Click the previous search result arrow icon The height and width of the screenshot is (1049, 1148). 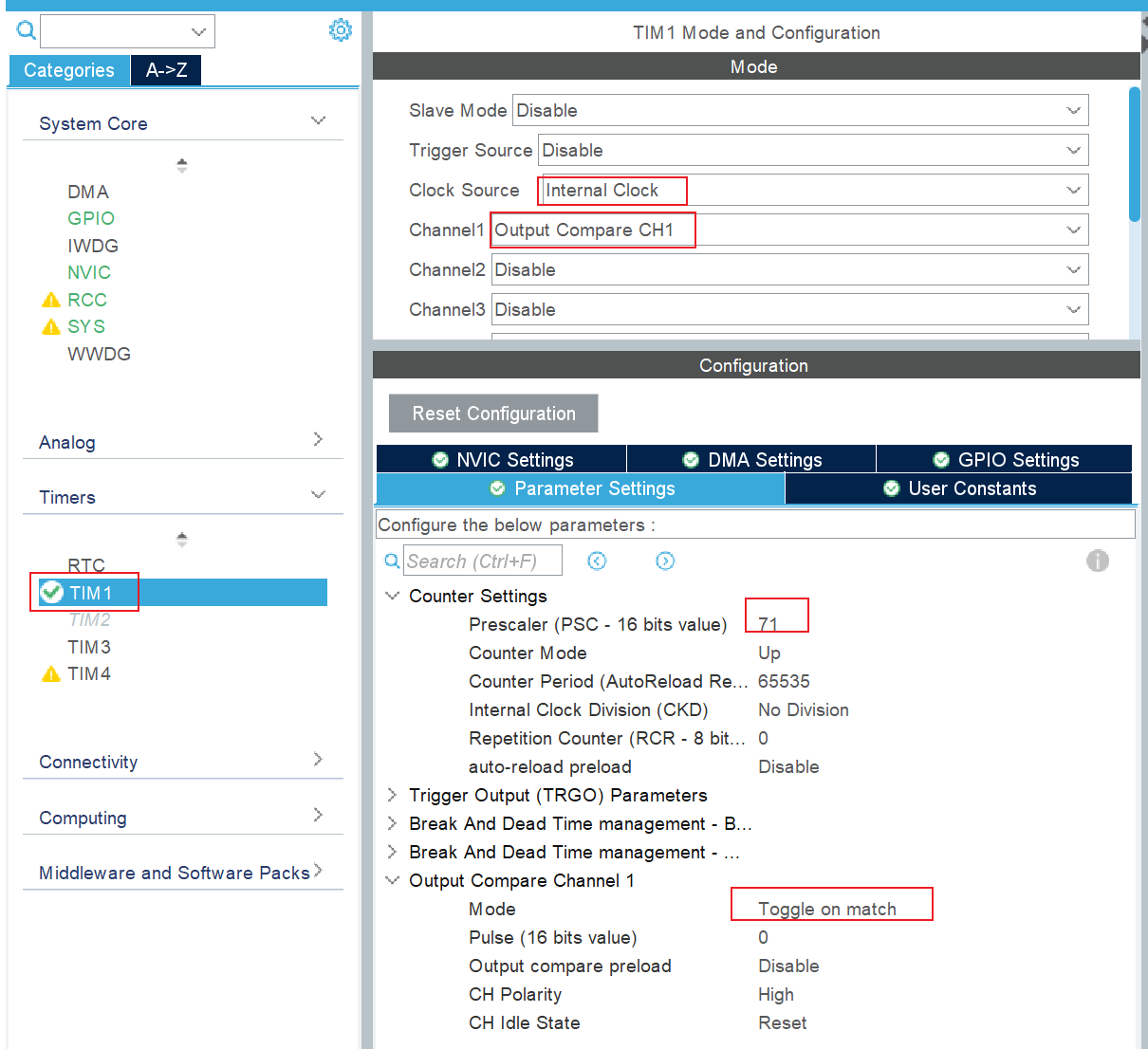(x=597, y=561)
